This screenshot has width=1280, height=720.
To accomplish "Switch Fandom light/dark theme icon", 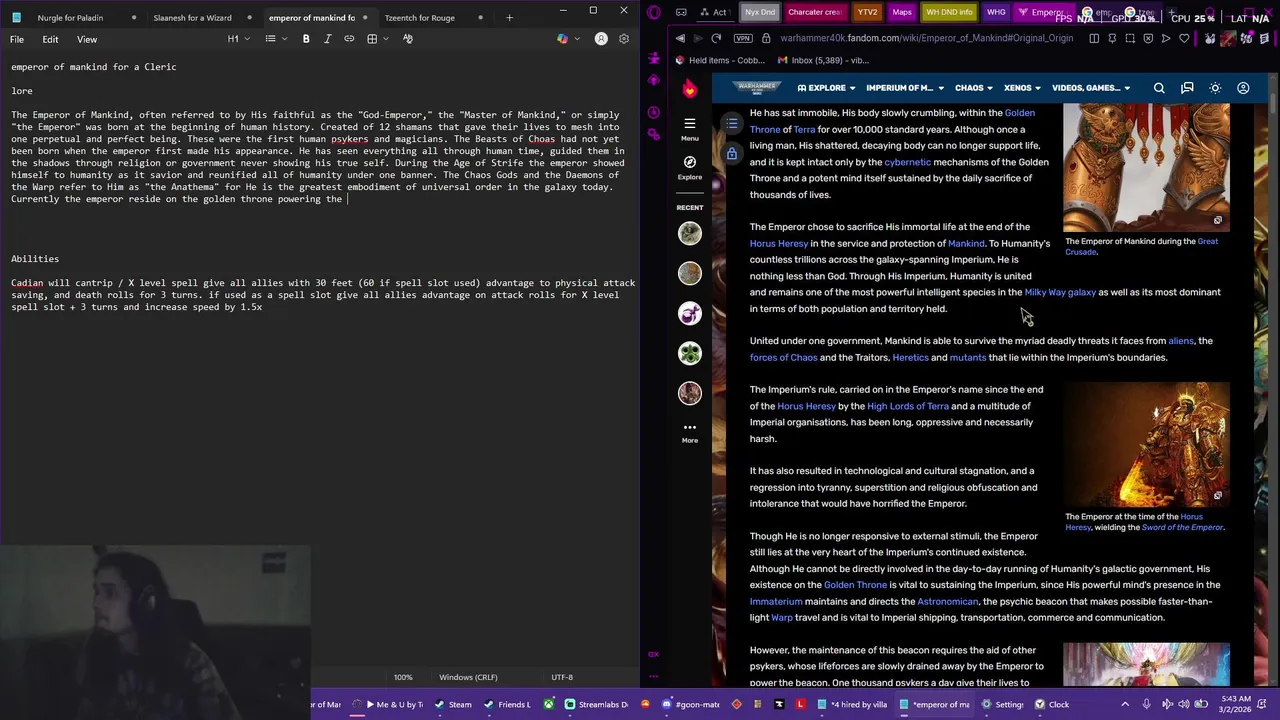I will click(x=1215, y=88).
